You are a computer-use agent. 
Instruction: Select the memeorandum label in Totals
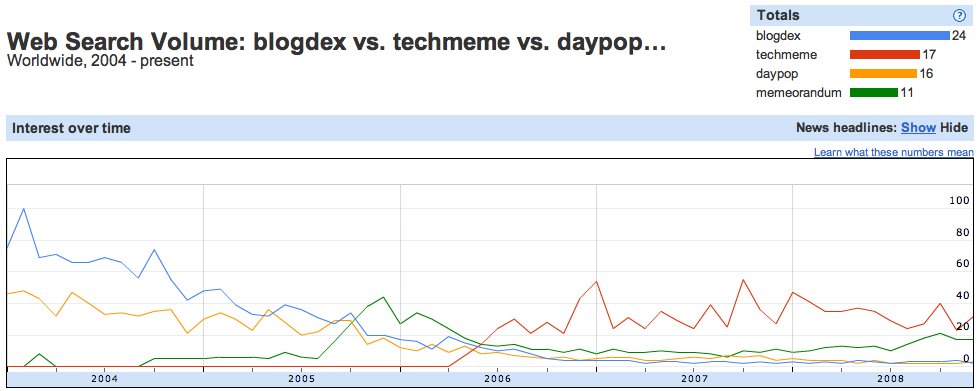pos(798,93)
